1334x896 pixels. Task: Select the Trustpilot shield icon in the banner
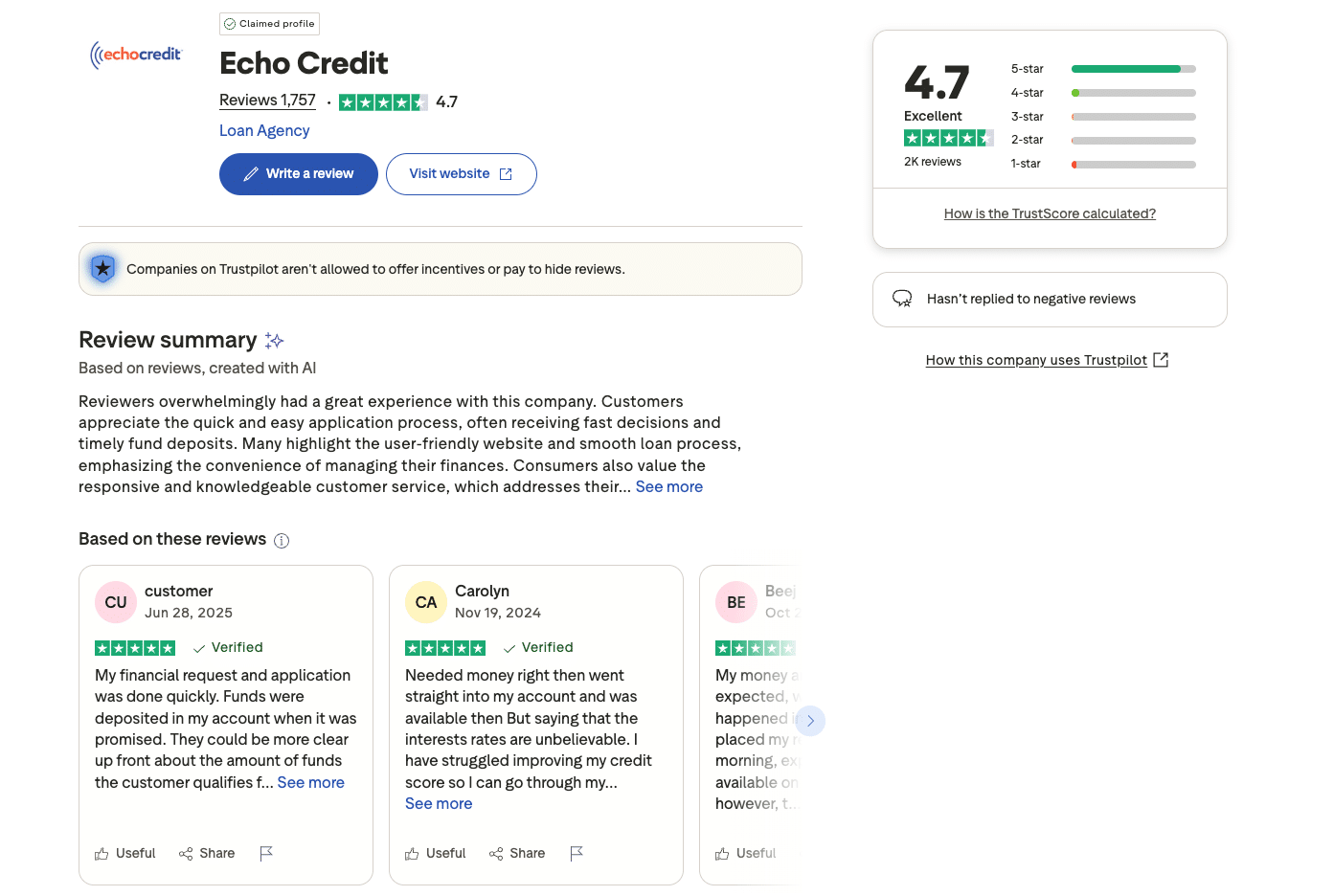click(102, 269)
